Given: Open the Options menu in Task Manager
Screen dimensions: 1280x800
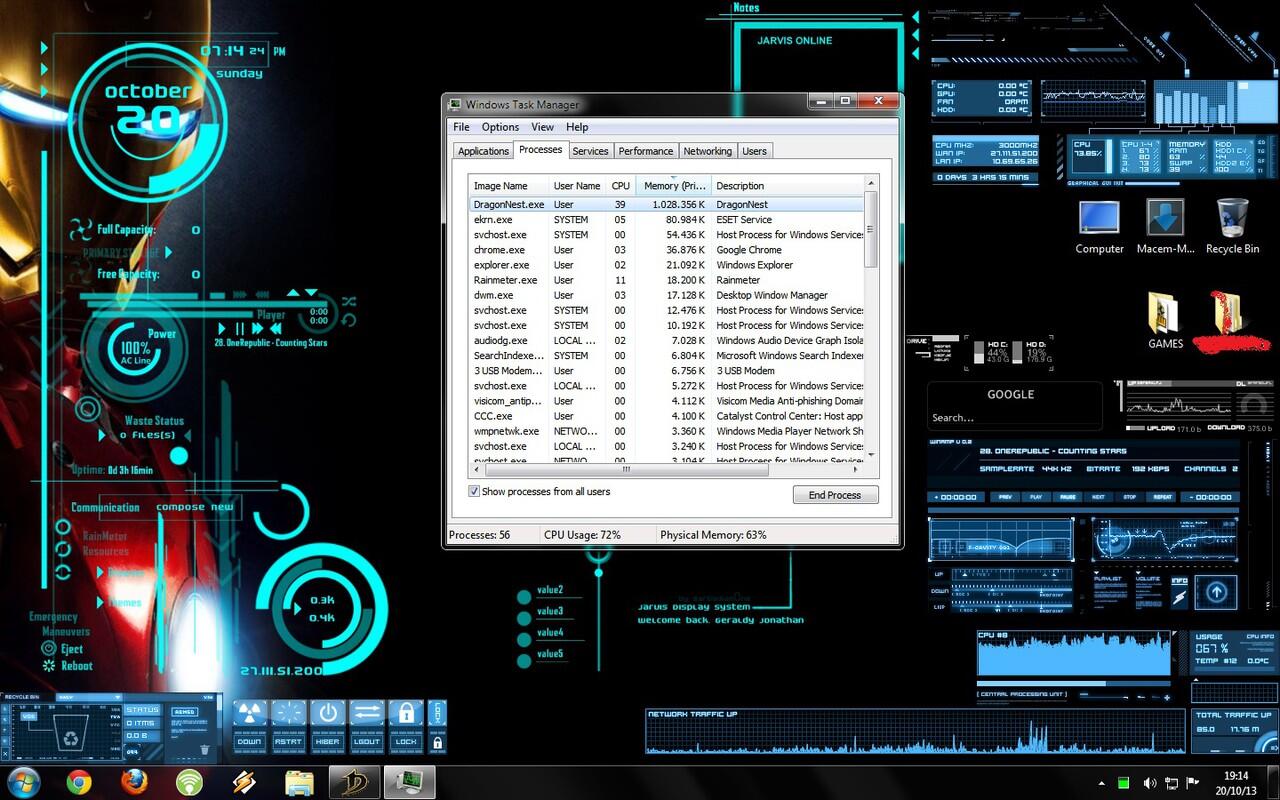Looking at the screenshot, I should [500, 127].
